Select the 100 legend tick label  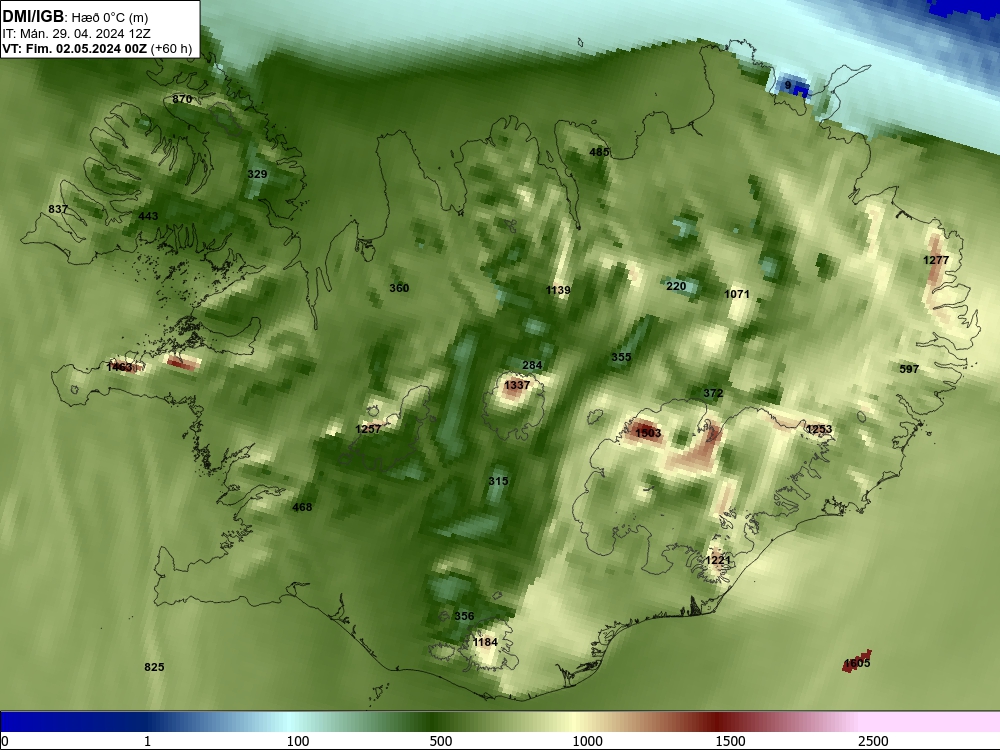(298, 741)
